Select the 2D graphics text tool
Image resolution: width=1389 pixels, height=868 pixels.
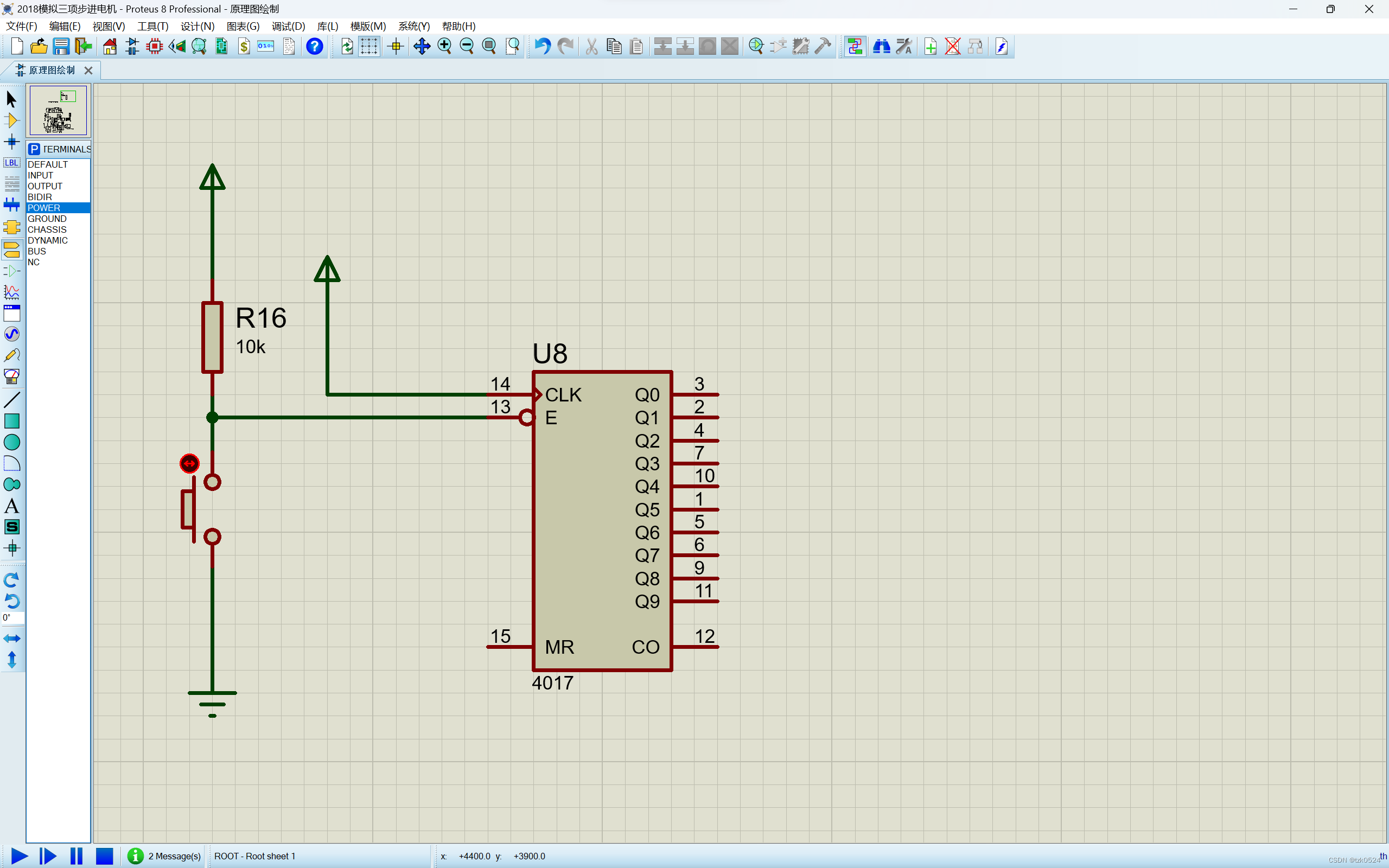pyautogui.click(x=11, y=506)
